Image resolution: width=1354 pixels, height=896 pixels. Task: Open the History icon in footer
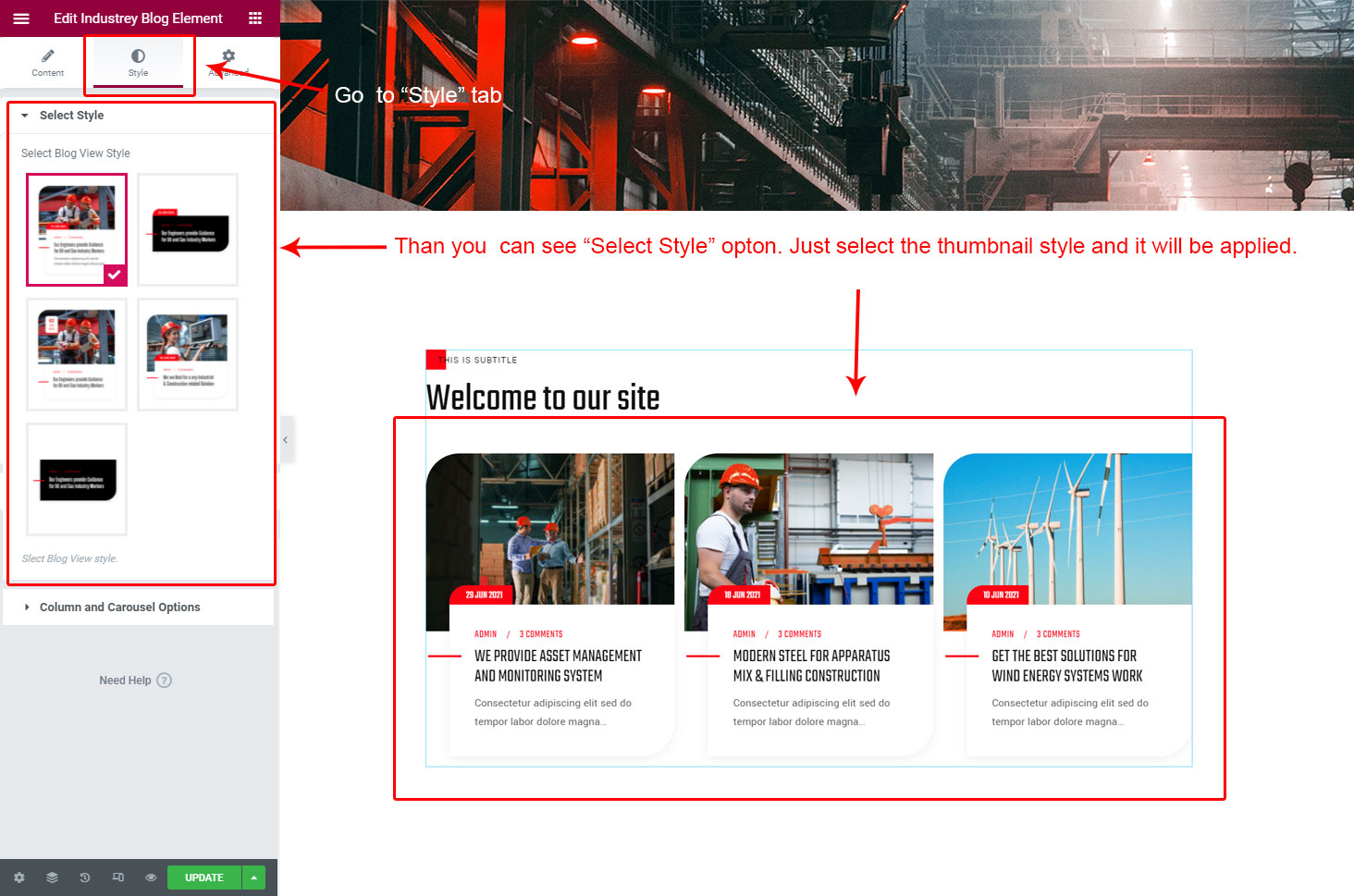point(85,878)
